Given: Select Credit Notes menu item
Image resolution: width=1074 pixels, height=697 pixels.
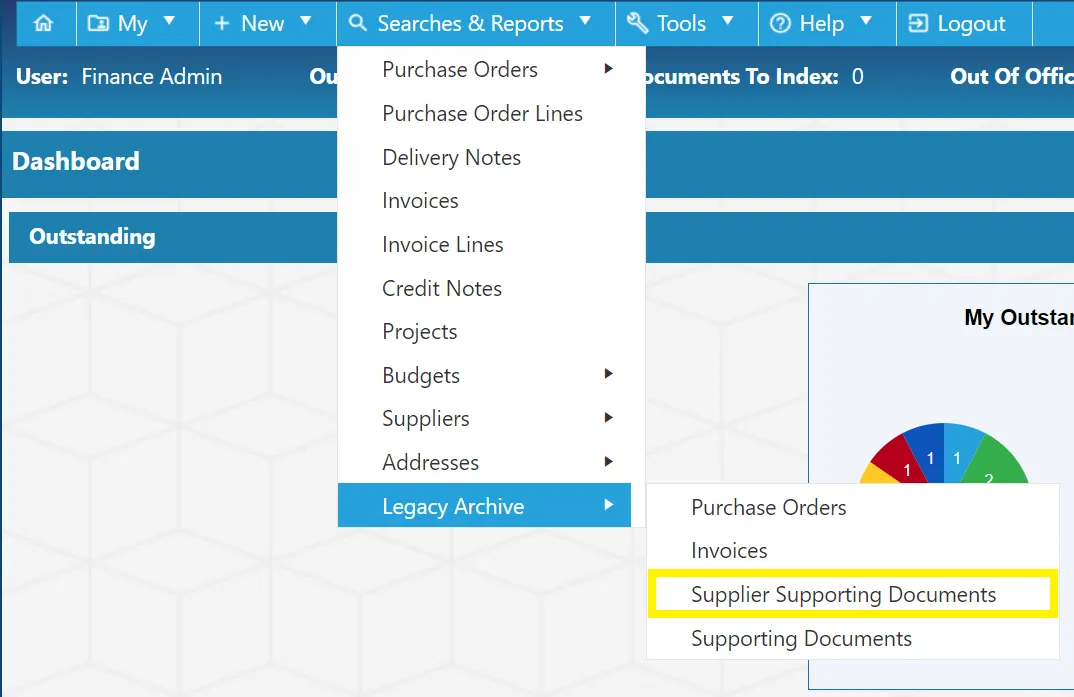Looking at the screenshot, I should [x=484, y=288].
